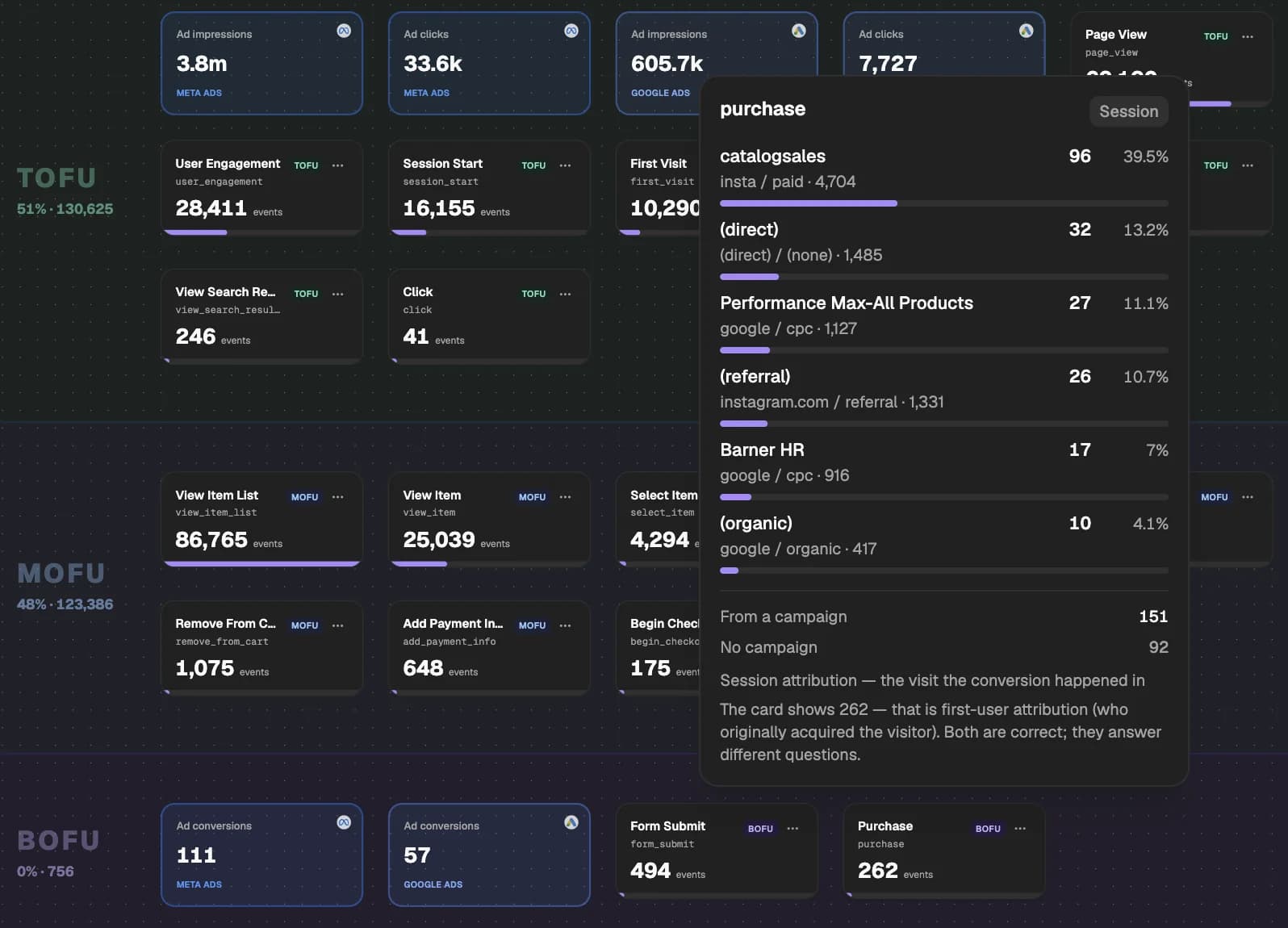
Task: Click the (organic) row title
Action: point(756,523)
